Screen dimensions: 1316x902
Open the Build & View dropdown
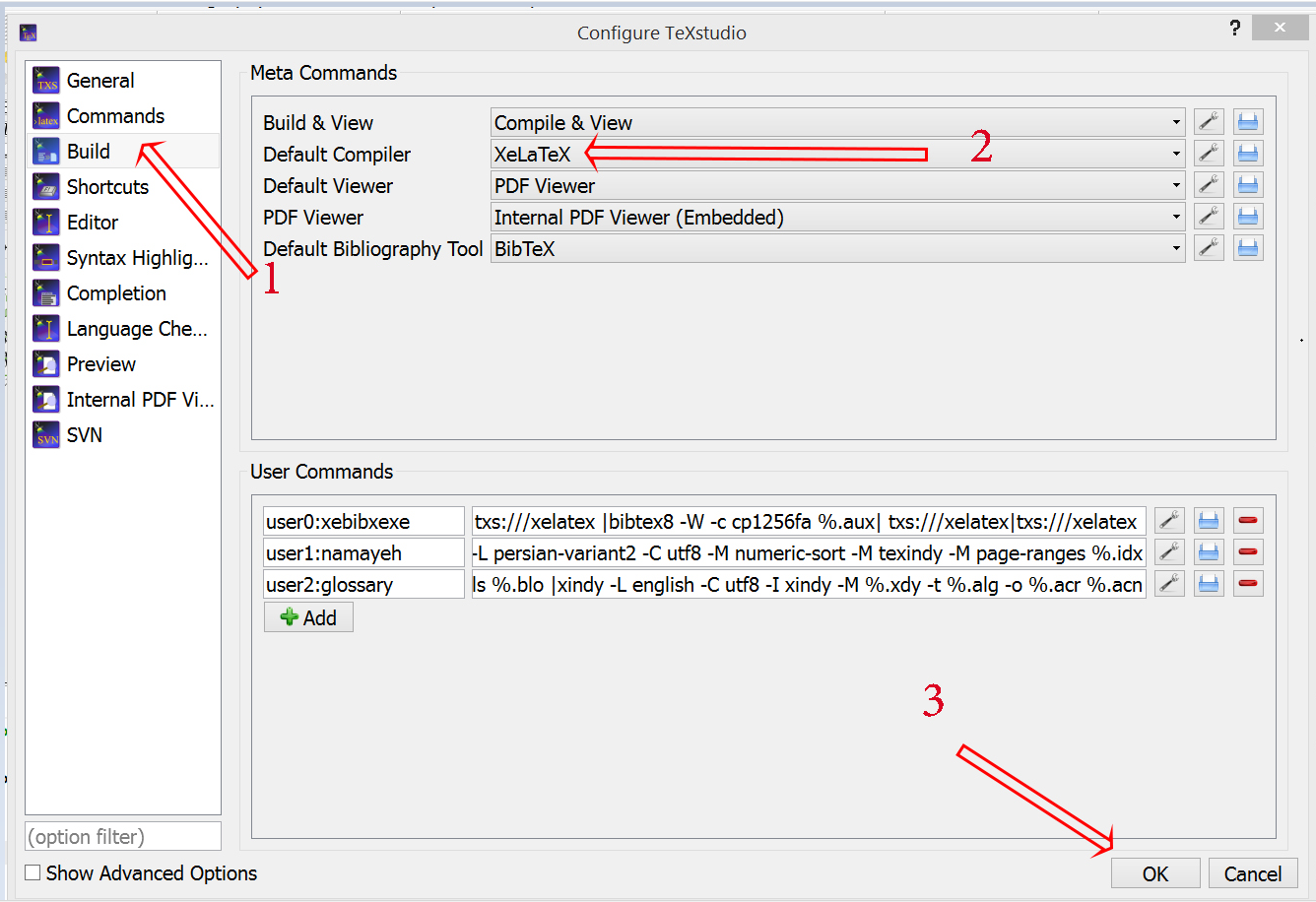pos(839,122)
